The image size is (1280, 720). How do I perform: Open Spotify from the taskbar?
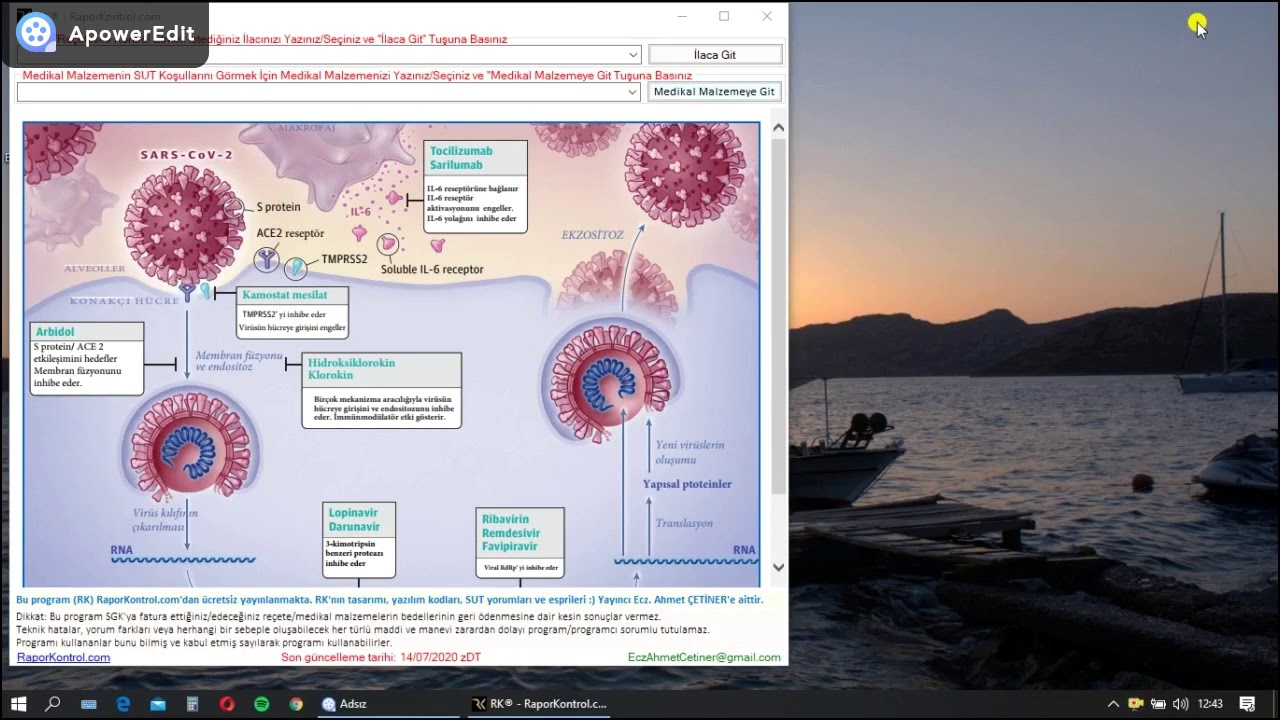pos(262,704)
